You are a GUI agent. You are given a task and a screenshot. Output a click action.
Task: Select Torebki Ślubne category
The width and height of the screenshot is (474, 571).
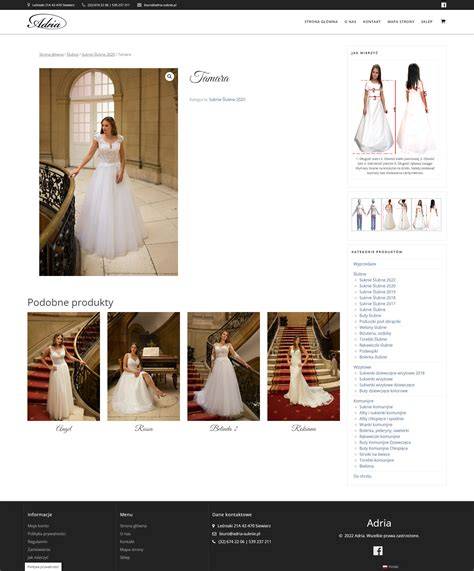[373, 339]
